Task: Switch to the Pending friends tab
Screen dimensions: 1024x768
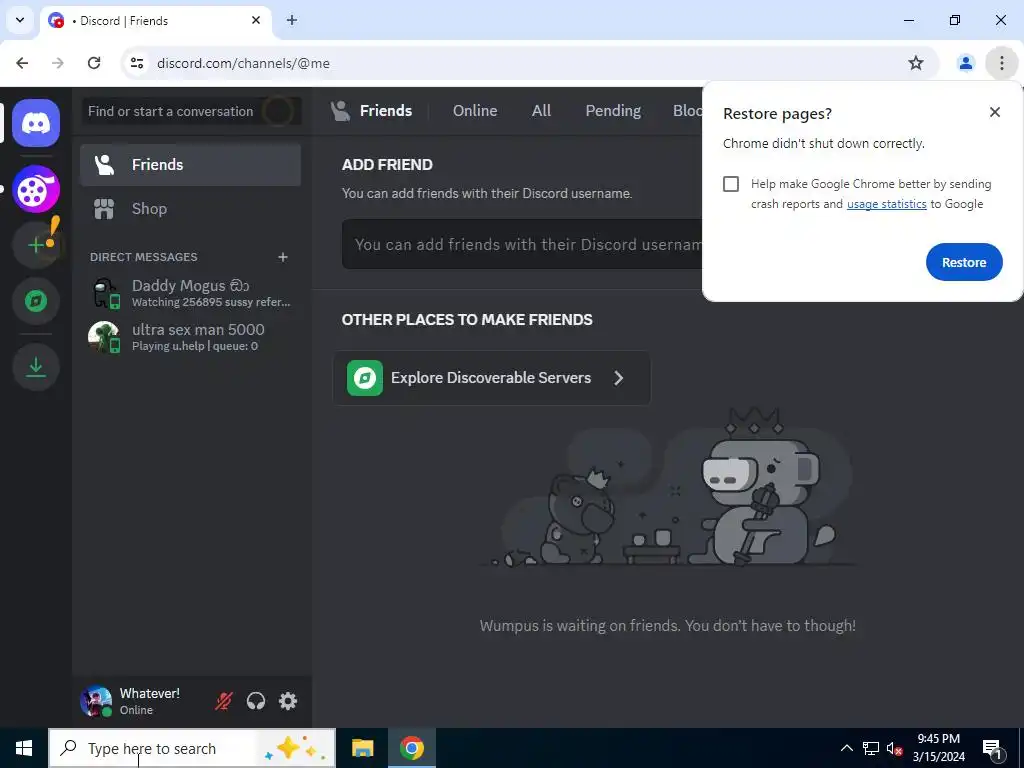Action: coord(613,110)
